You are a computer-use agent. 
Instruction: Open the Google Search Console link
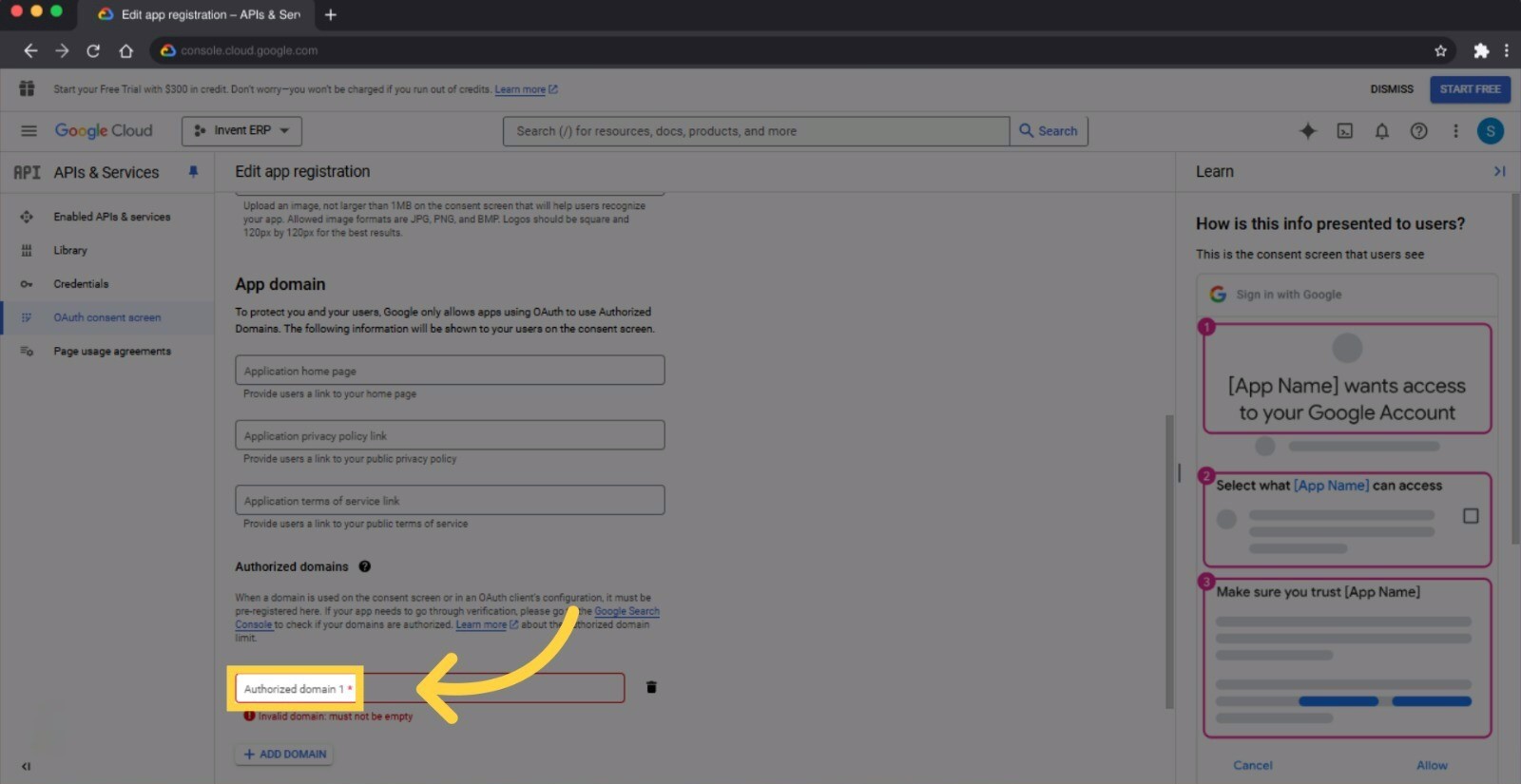pyautogui.click(x=626, y=612)
